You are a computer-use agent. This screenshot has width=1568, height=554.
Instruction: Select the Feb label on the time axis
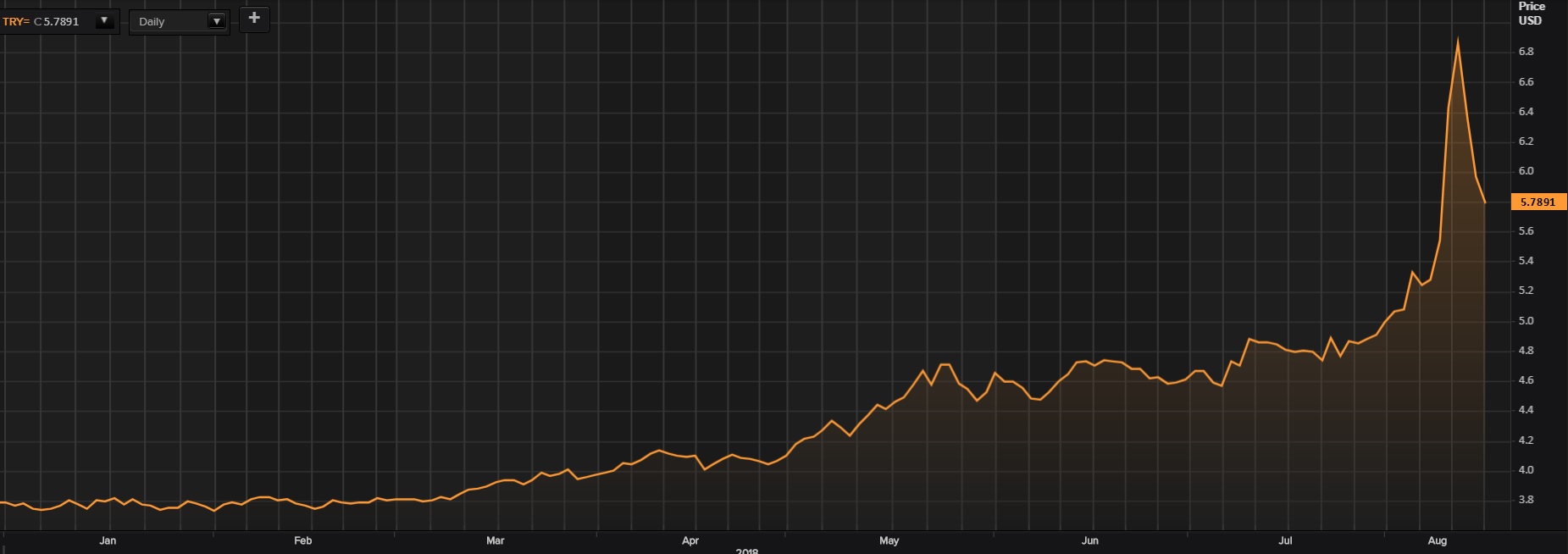click(x=302, y=540)
